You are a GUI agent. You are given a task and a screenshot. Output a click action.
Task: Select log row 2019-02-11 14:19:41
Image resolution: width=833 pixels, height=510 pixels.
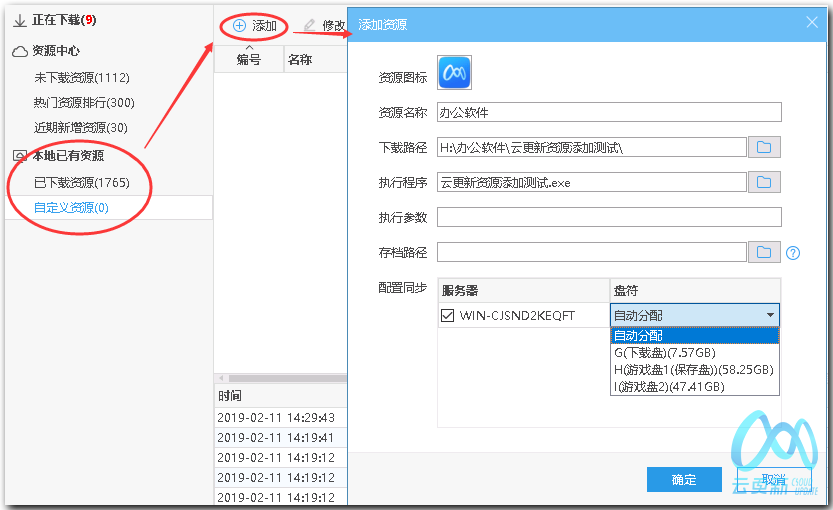(281, 438)
